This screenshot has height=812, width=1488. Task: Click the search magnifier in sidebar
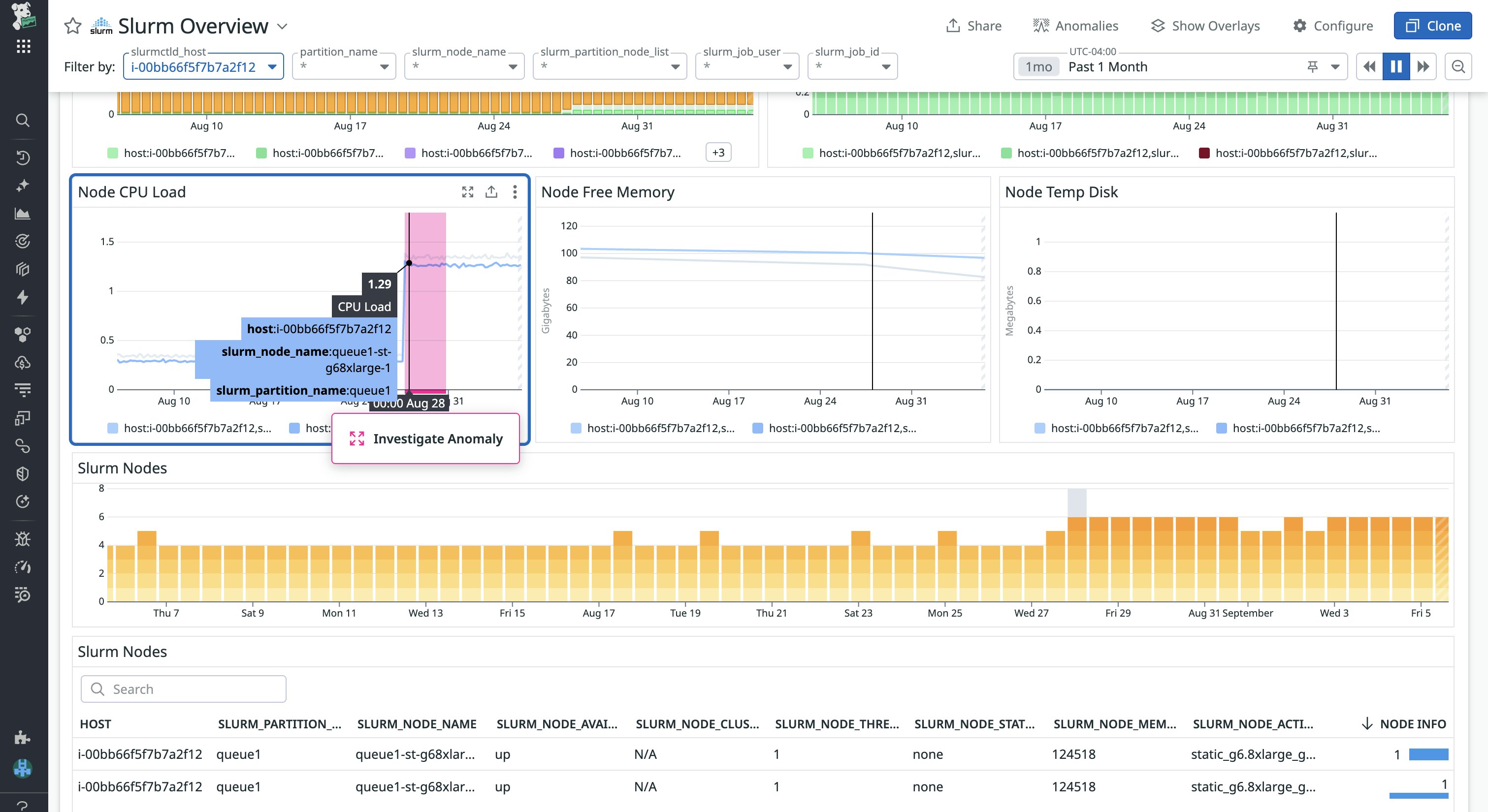[23, 120]
